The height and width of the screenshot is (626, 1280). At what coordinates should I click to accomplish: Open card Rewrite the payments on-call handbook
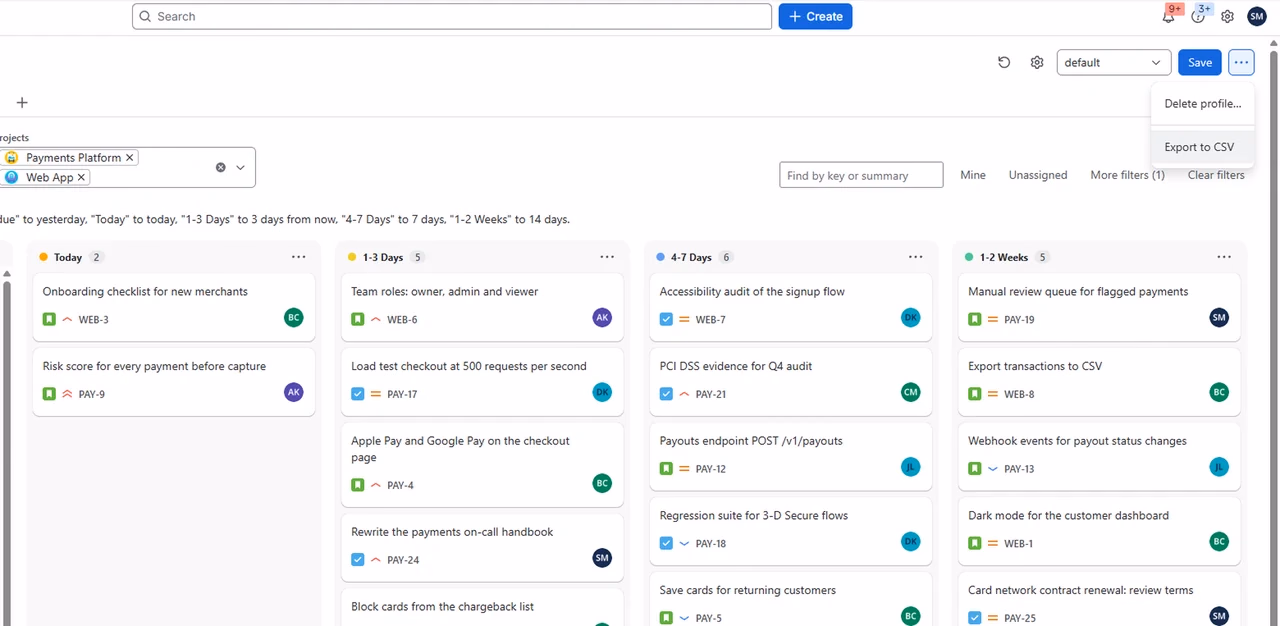[482, 546]
